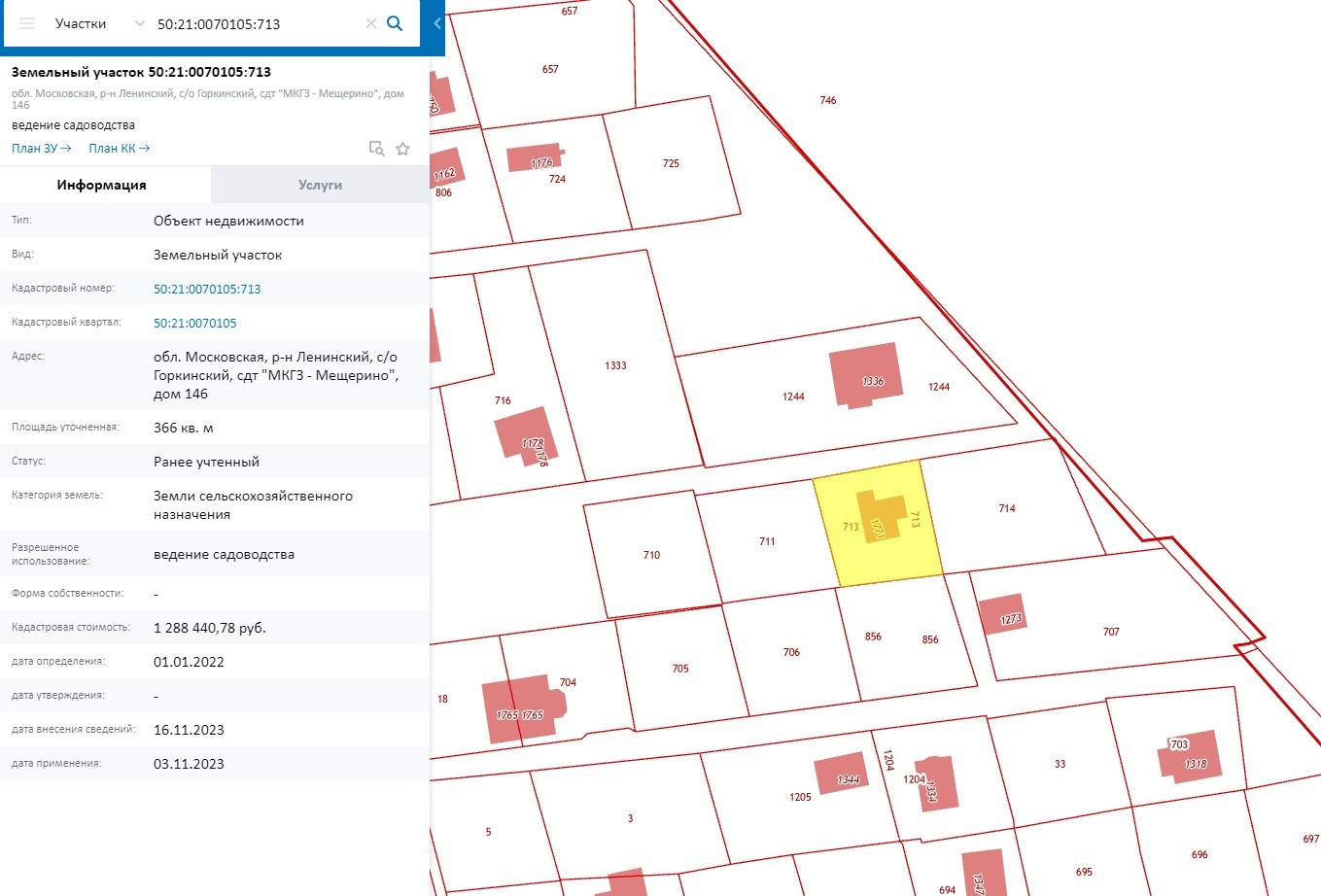Select the area value 366 кв. м
Viewport: 1321px width, 896px height.
pos(184,428)
